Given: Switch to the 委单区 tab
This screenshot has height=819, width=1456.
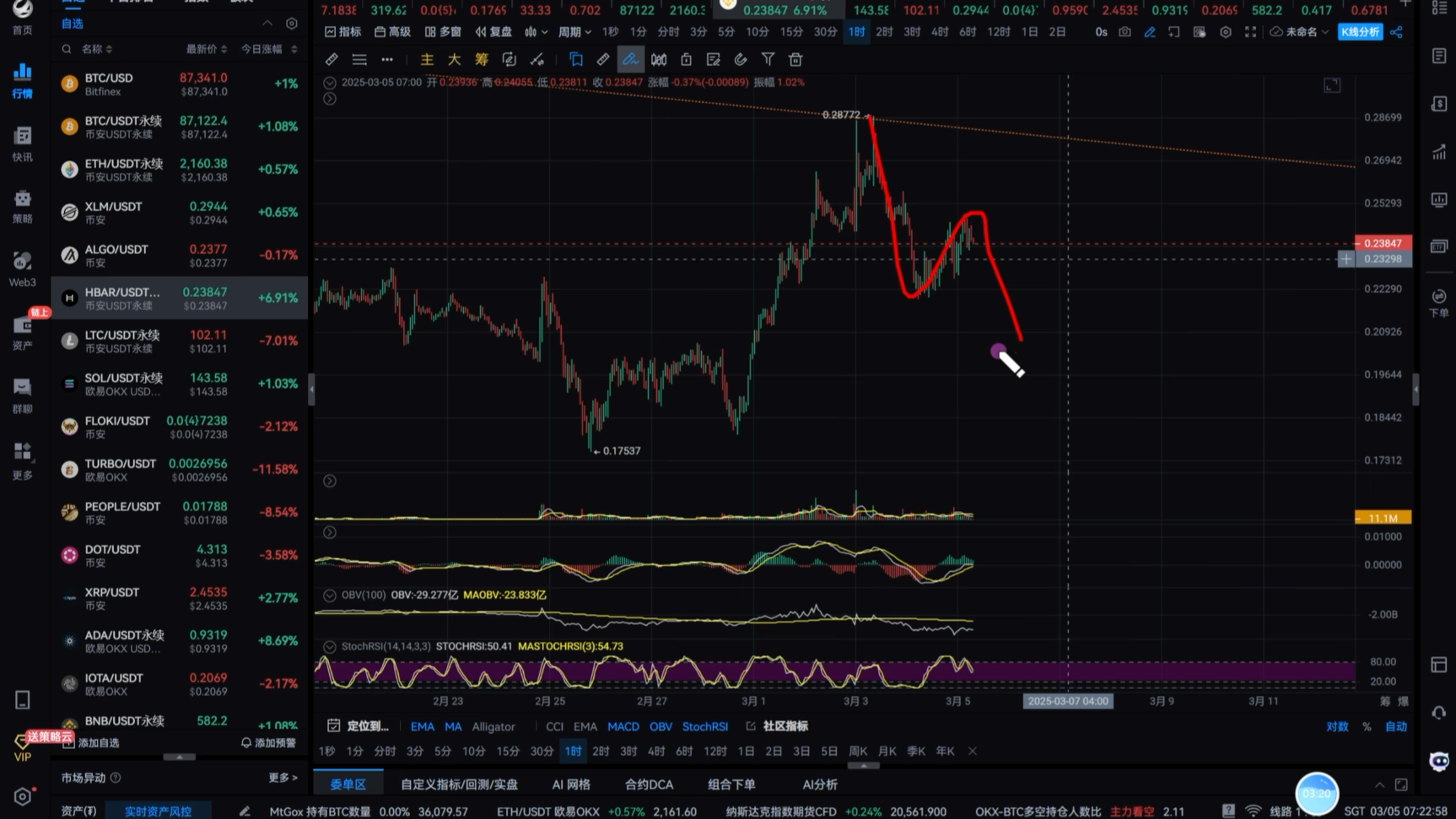Looking at the screenshot, I should [348, 784].
